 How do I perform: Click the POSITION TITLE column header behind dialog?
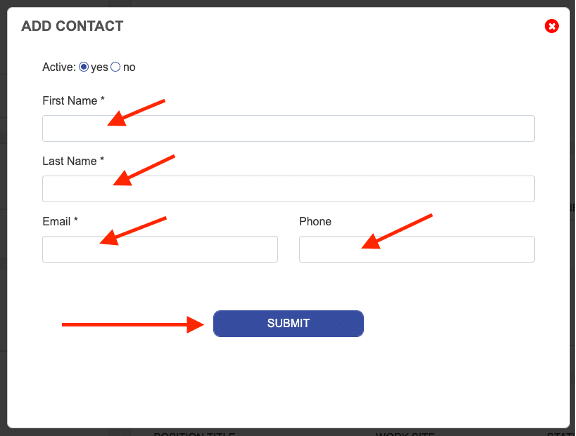tap(194, 433)
